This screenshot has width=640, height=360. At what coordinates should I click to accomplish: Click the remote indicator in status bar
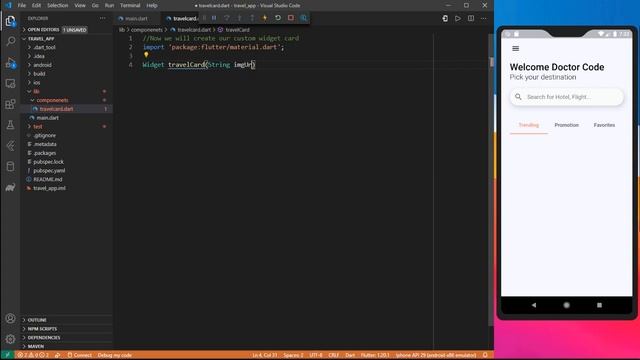pyautogui.click(x=7, y=355)
